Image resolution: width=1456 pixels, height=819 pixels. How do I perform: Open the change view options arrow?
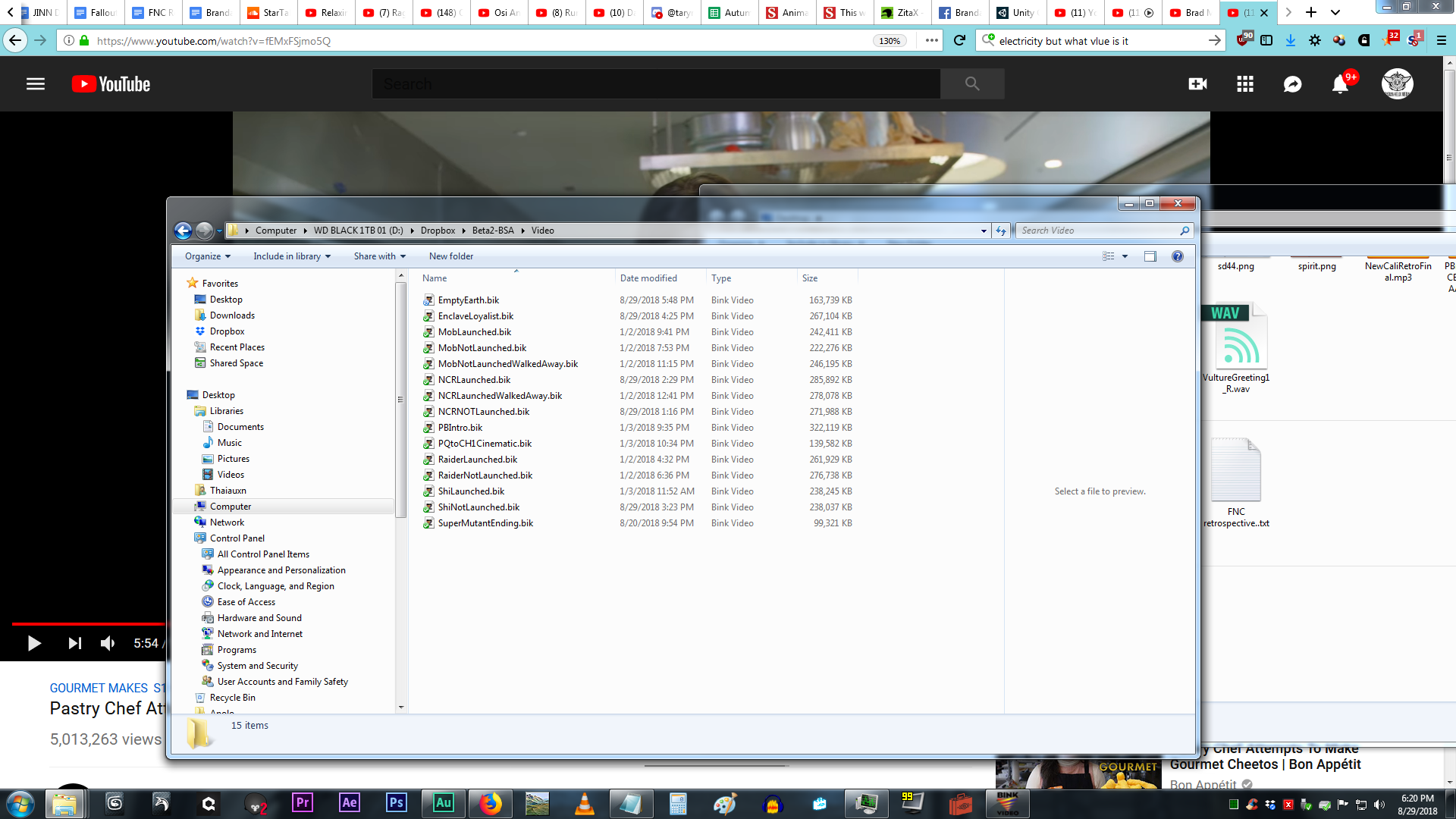click(x=1125, y=256)
